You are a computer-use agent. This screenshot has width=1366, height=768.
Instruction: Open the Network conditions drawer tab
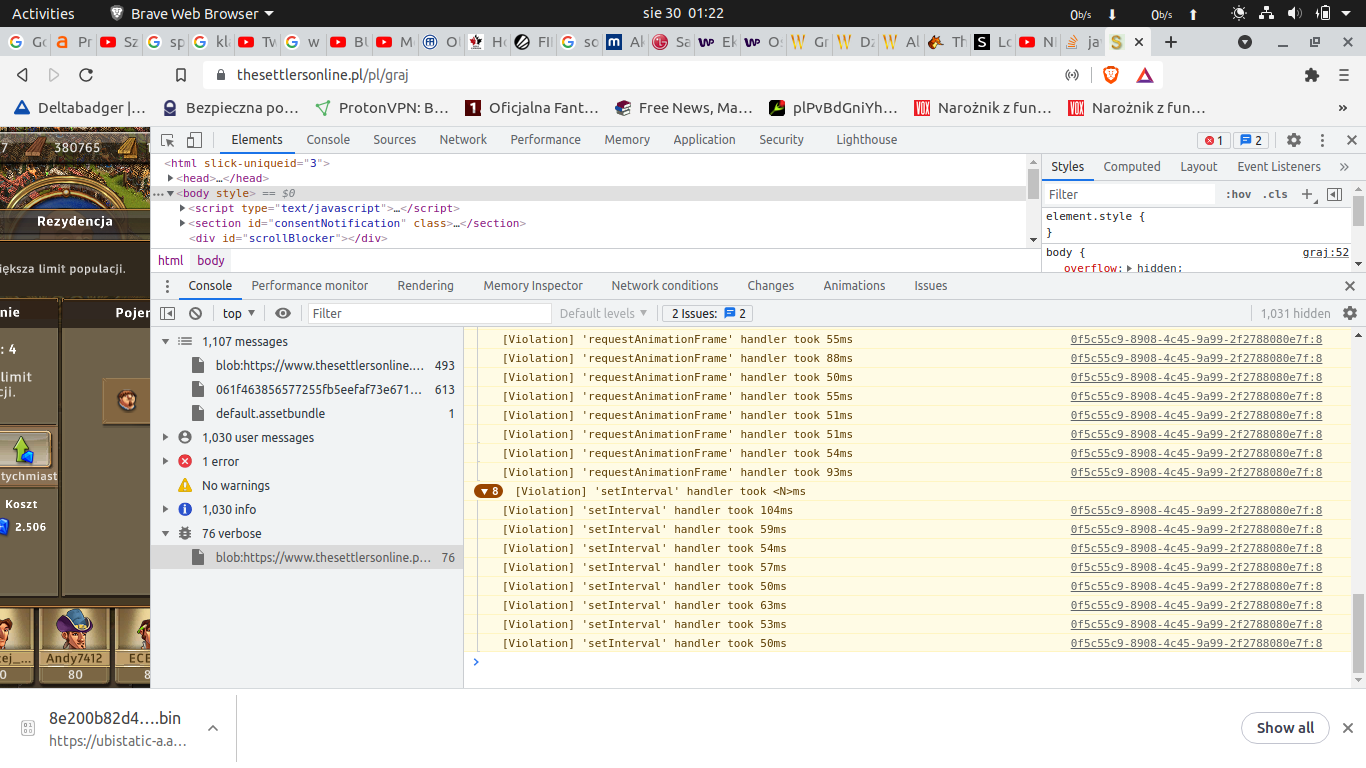point(665,286)
